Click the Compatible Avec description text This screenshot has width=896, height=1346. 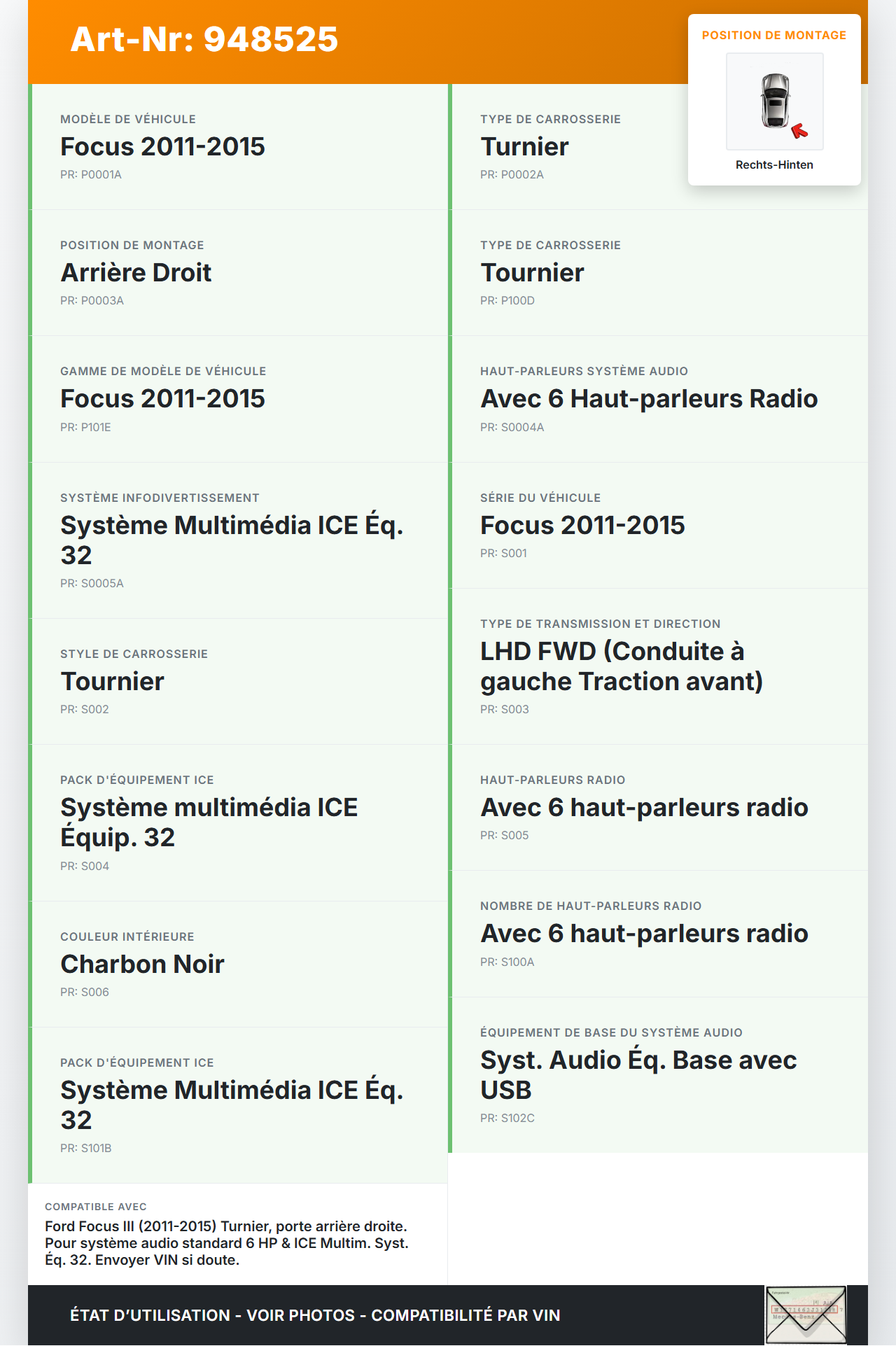[227, 1243]
